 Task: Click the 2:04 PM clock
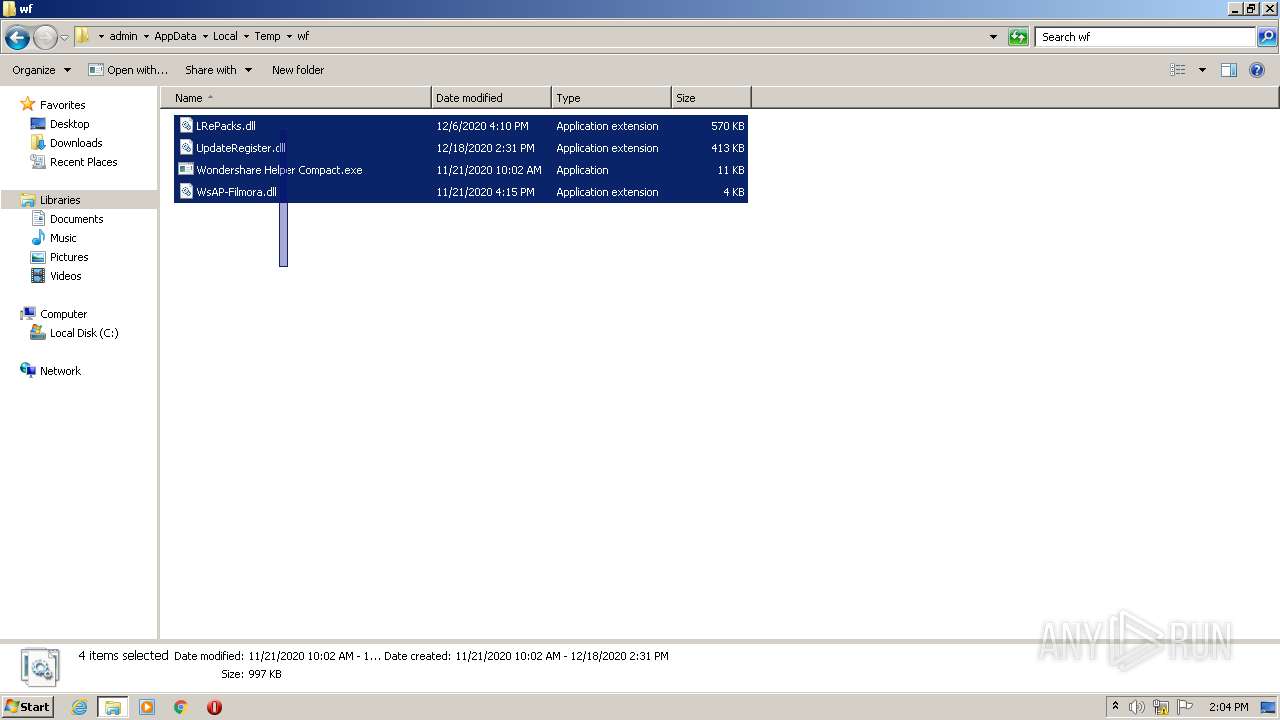[x=1229, y=707]
